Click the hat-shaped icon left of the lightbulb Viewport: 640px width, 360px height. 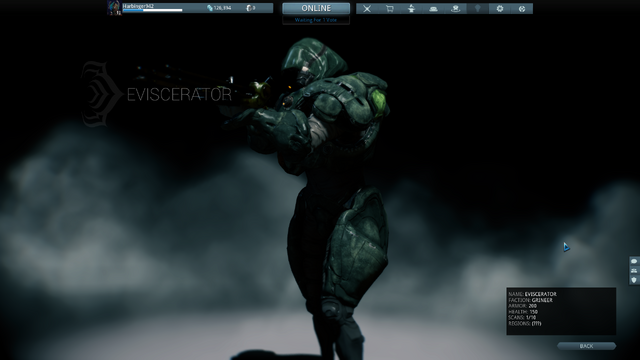[x=456, y=9]
